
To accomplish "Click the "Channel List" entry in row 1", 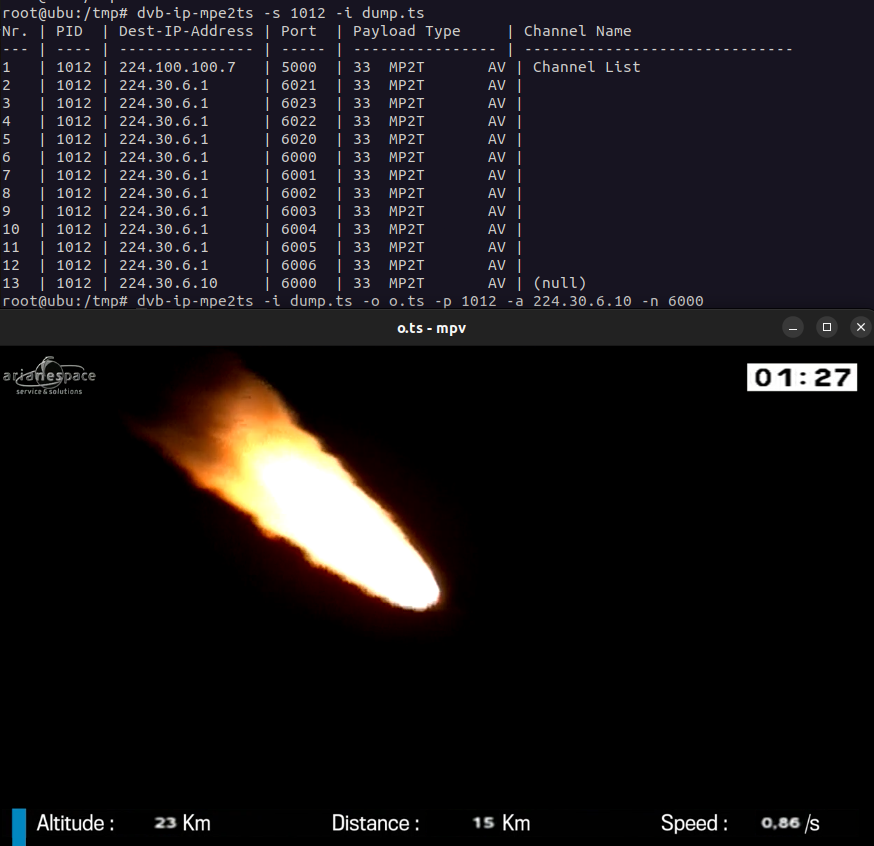I will click(586, 67).
